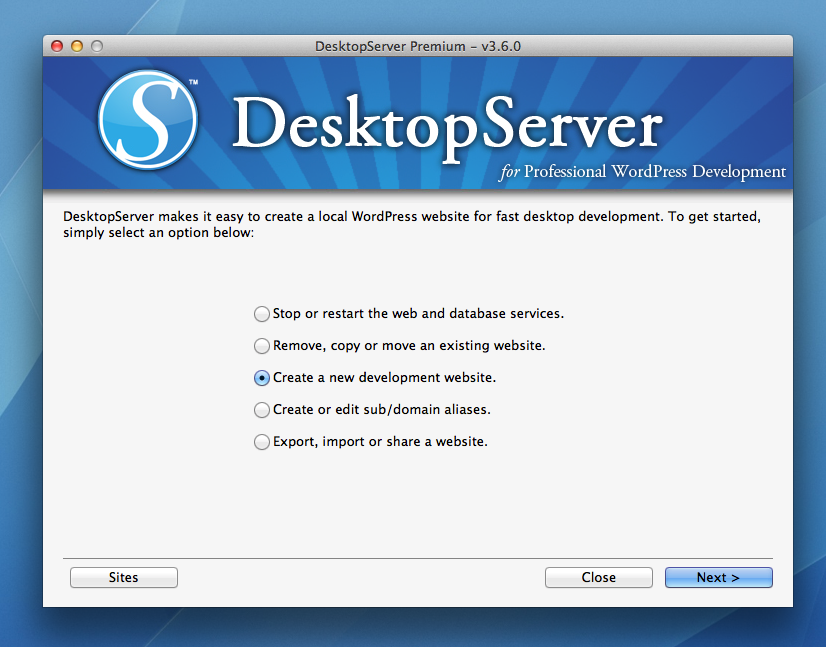
Task: Click the large DesktopServer banner heading
Action: click(447, 125)
